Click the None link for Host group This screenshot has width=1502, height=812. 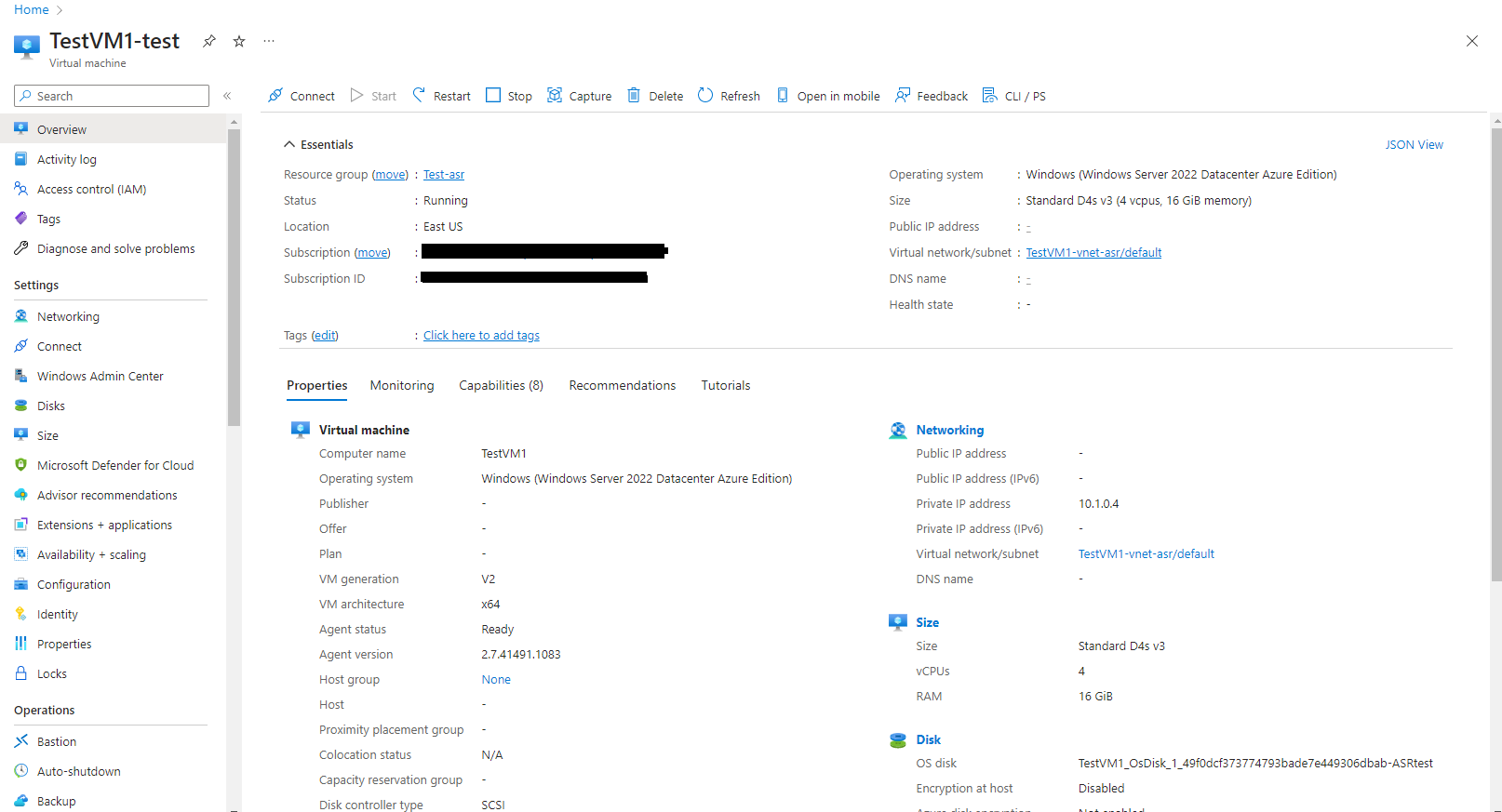coord(496,680)
